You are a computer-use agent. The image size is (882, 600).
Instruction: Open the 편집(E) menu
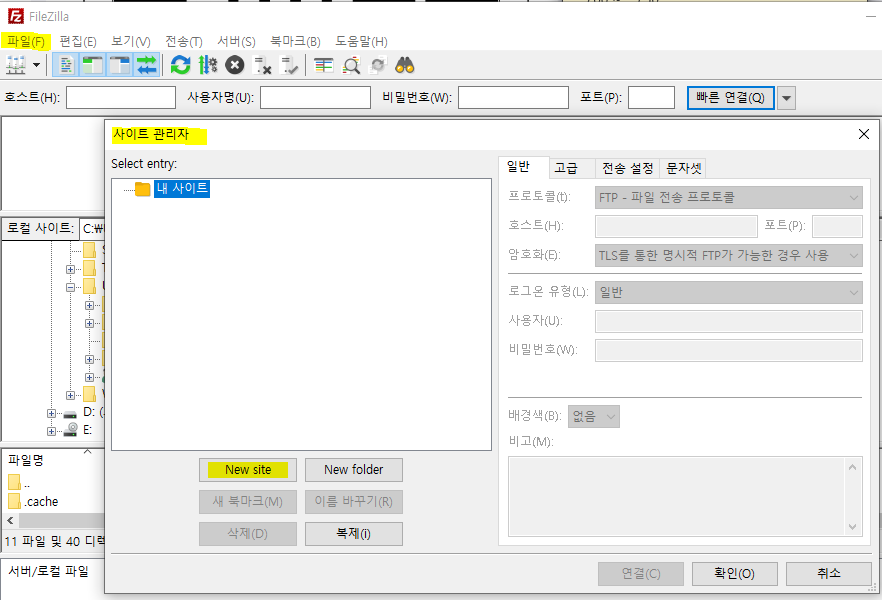point(78,42)
